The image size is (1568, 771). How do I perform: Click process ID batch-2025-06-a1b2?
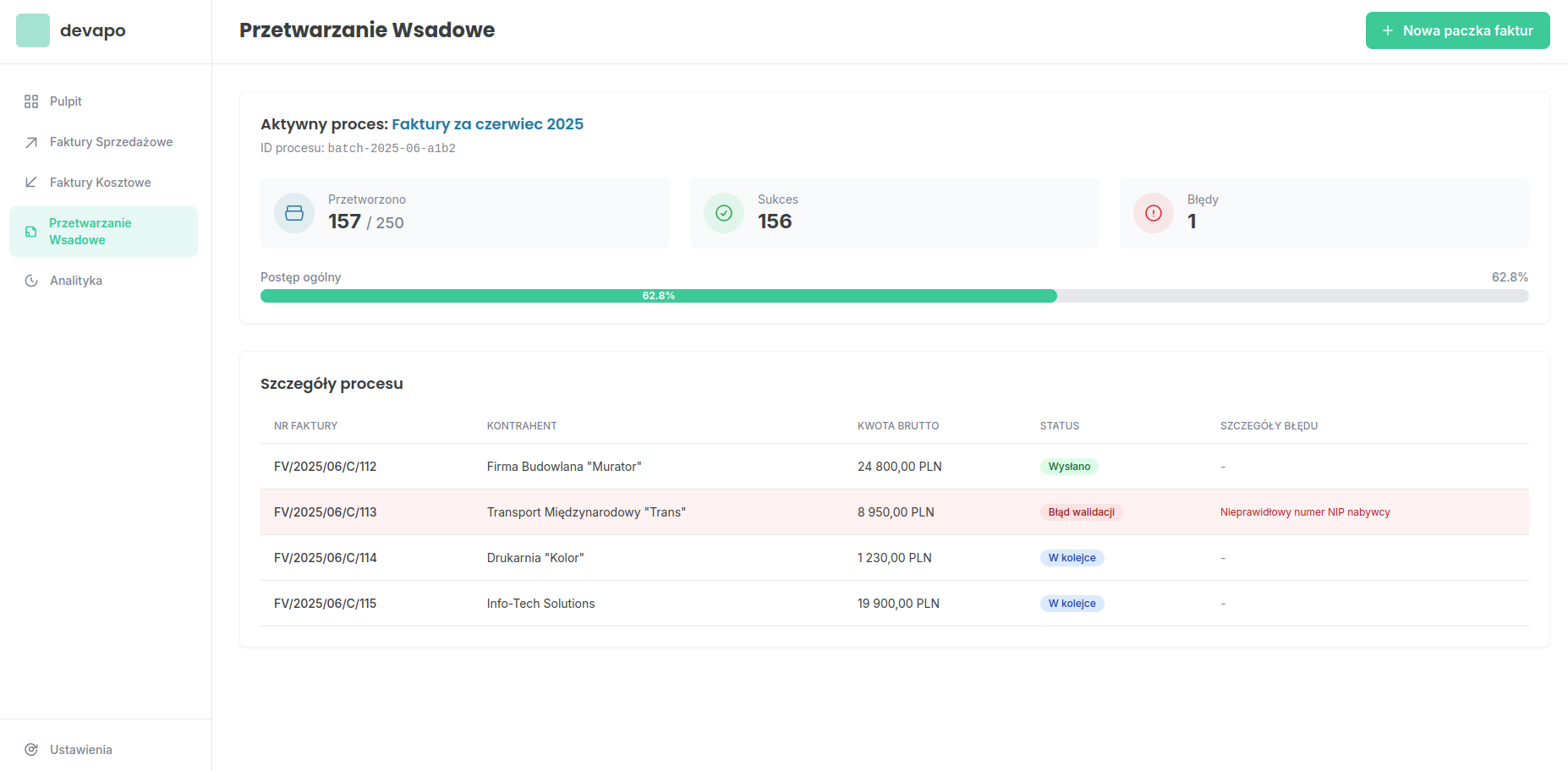[392, 148]
